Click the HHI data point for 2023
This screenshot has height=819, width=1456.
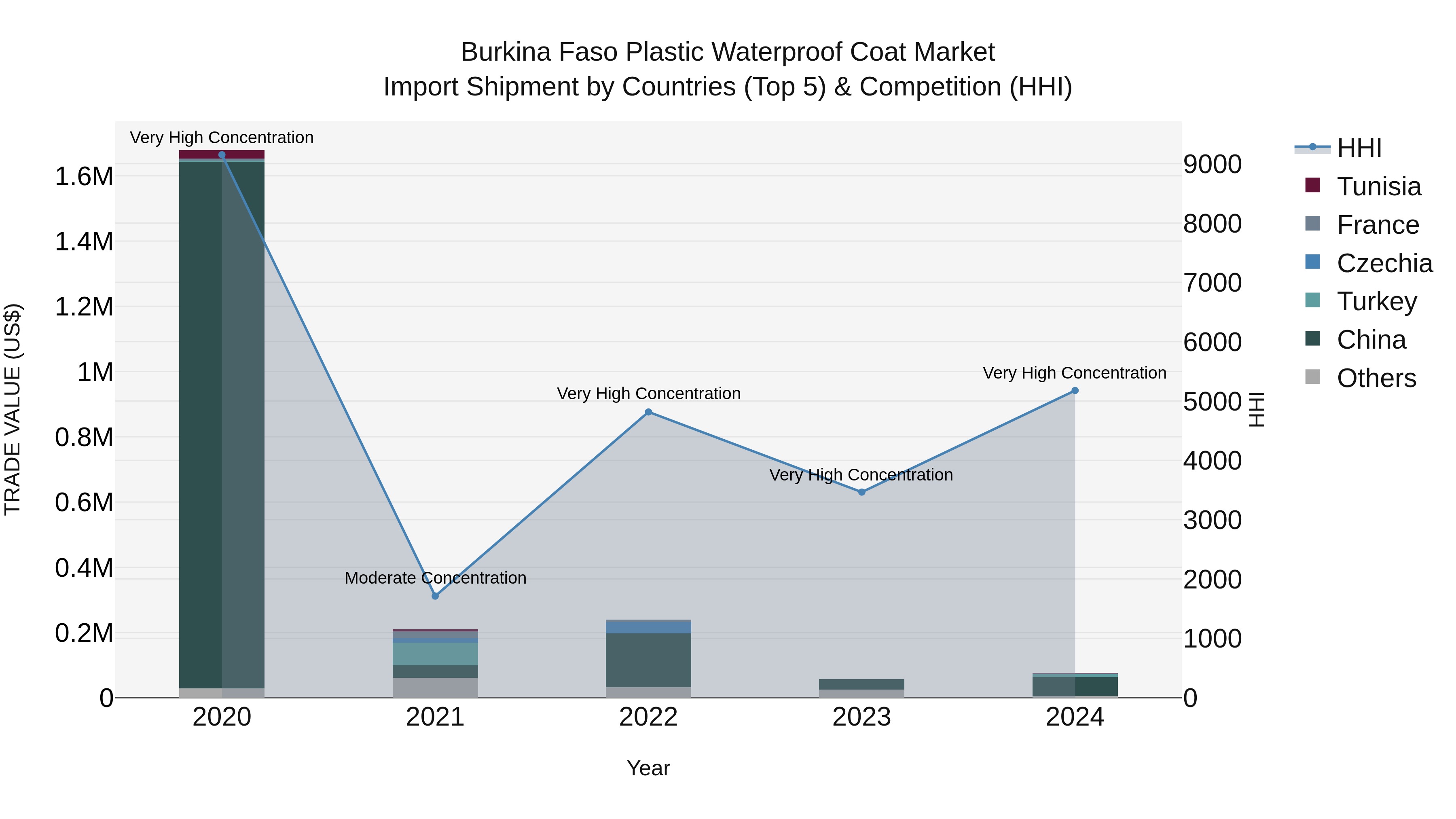(862, 492)
